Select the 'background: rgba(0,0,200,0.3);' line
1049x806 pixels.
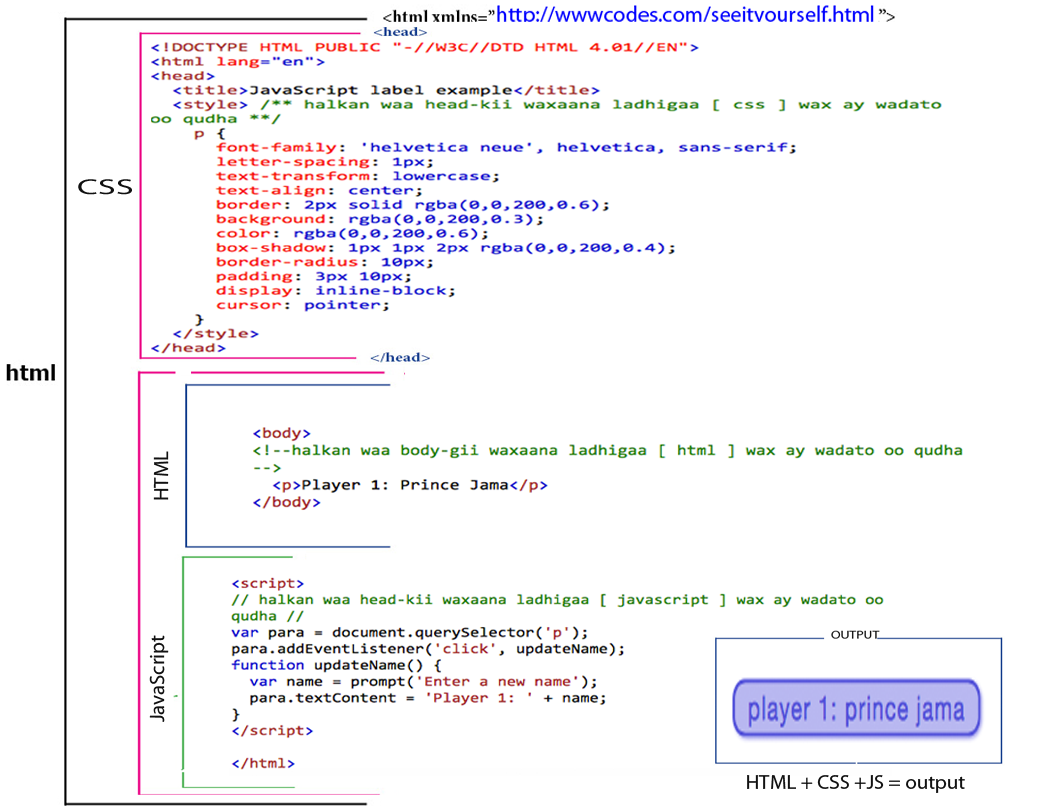click(379, 219)
